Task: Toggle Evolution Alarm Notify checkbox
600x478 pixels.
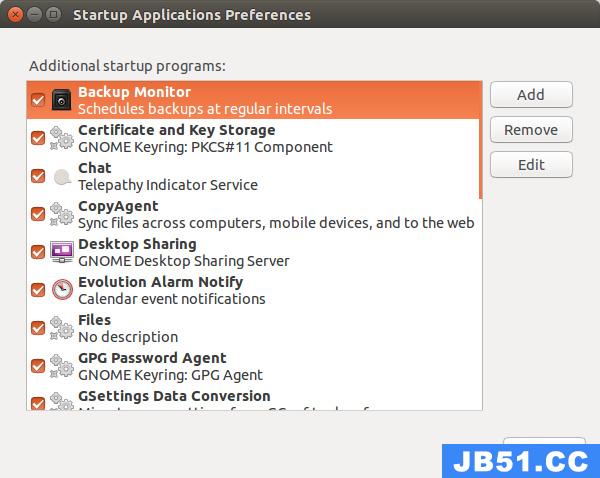Action: [x=38, y=290]
